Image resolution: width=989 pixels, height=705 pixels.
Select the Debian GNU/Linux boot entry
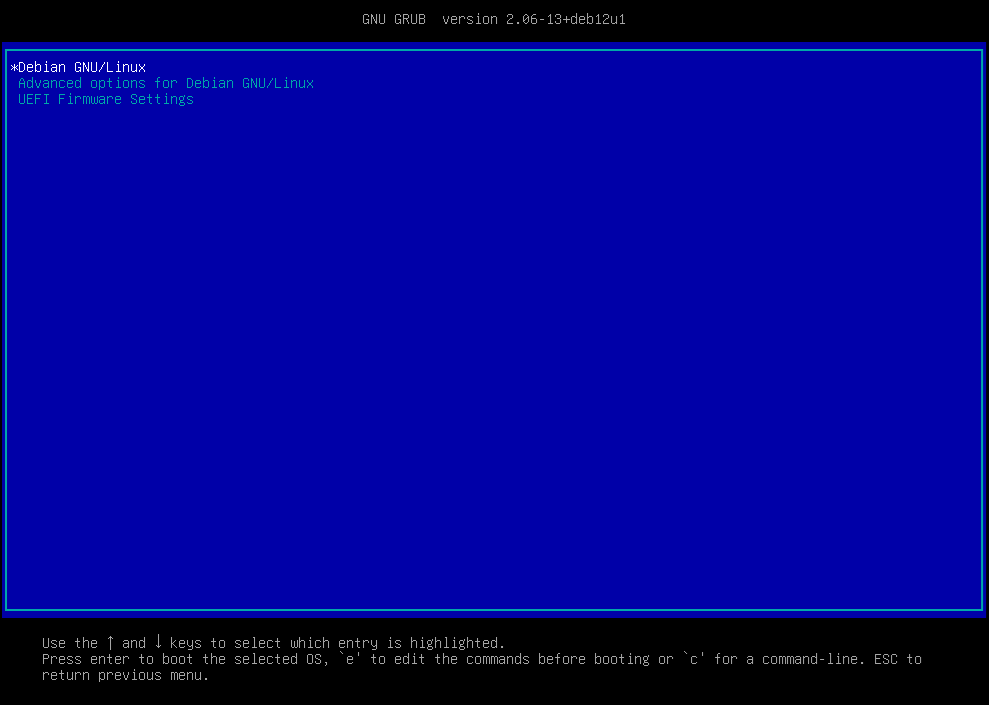coord(82,67)
